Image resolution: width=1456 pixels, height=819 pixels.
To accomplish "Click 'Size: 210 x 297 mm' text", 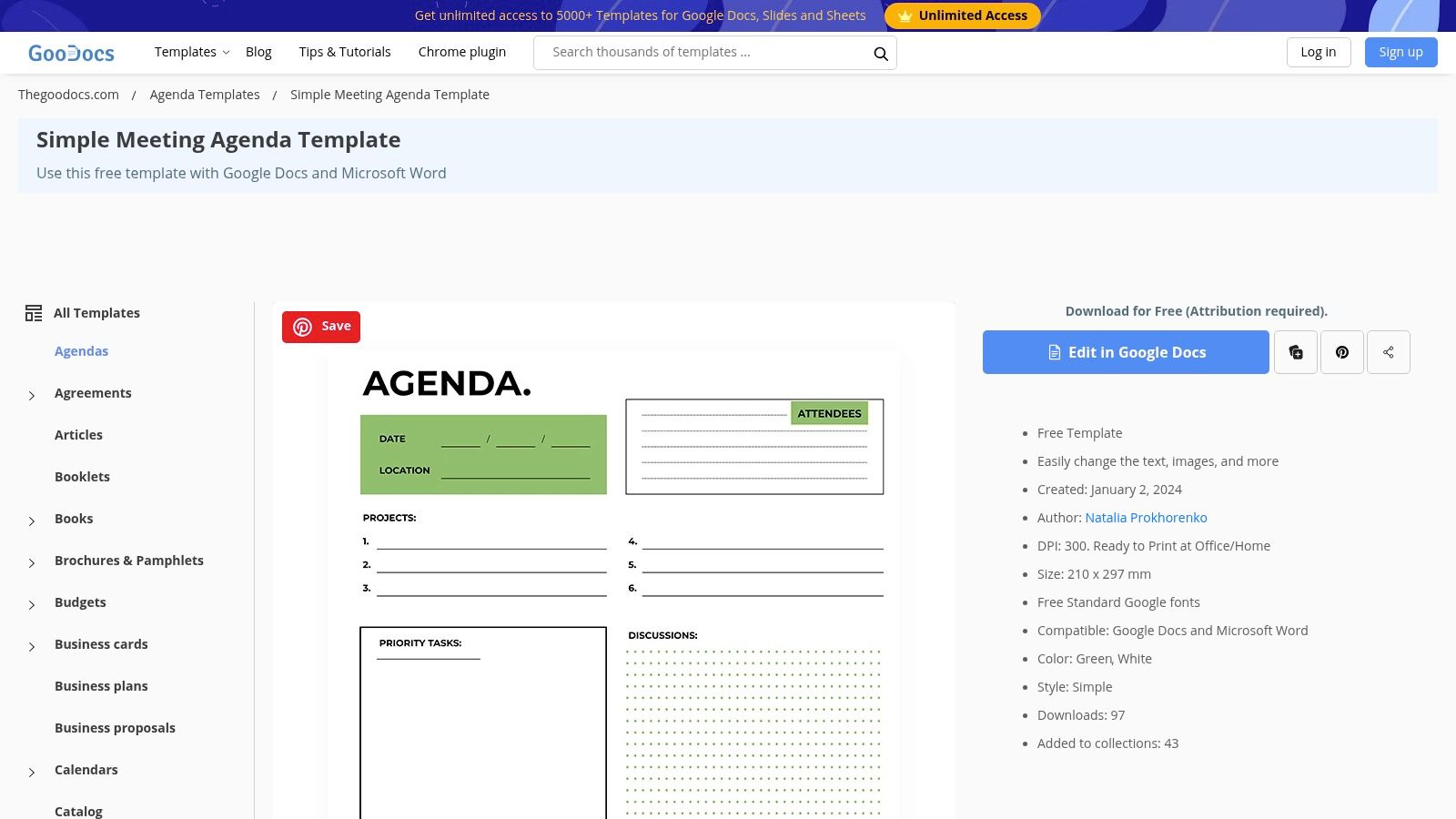I will coord(1094,574).
